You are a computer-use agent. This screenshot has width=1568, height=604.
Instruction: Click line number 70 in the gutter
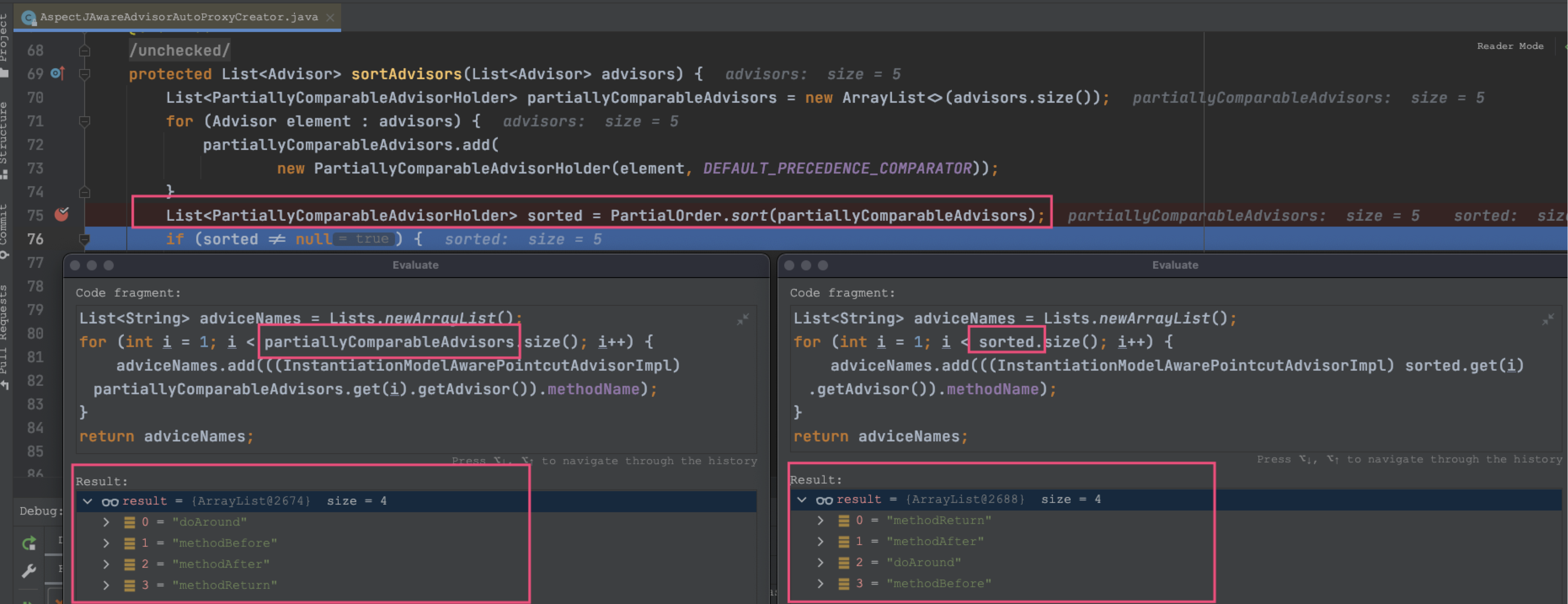point(35,98)
